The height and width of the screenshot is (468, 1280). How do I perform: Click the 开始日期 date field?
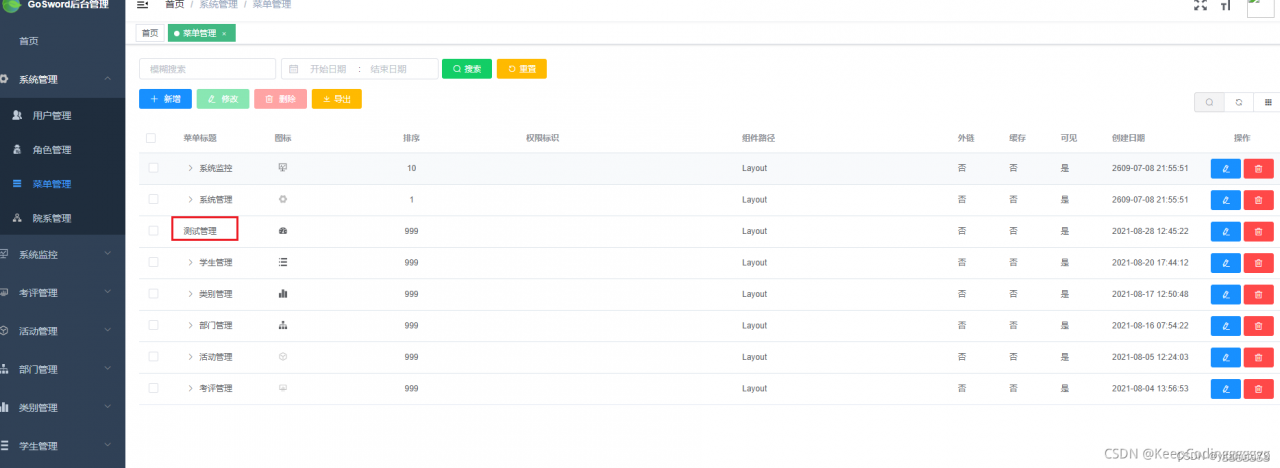(x=328, y=69)
